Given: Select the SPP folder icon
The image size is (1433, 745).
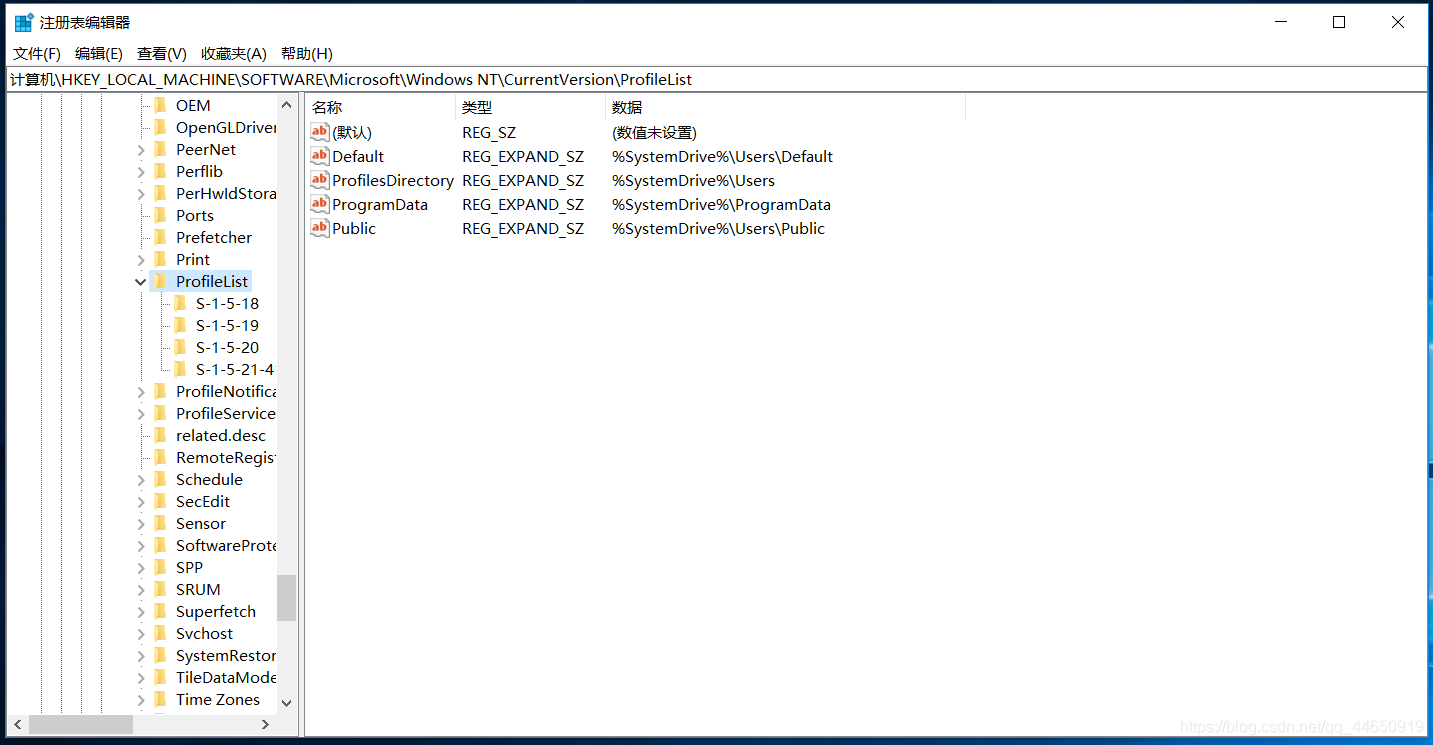Looking at the screenshot, I should coord(160,567).
